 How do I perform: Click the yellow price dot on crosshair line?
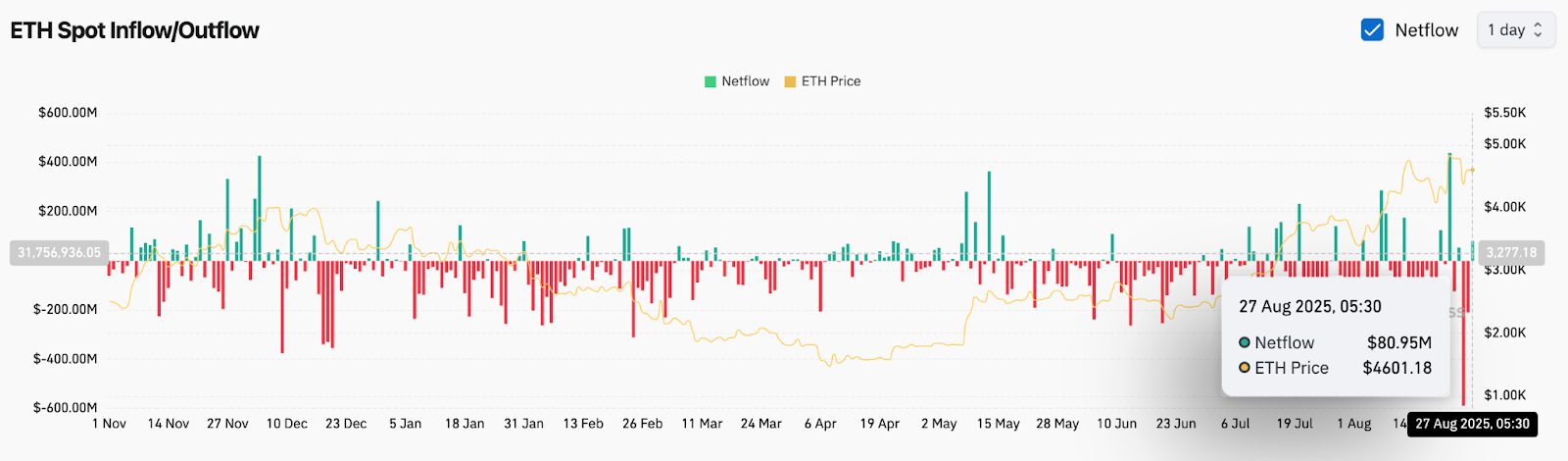(x=1472, y=170)
